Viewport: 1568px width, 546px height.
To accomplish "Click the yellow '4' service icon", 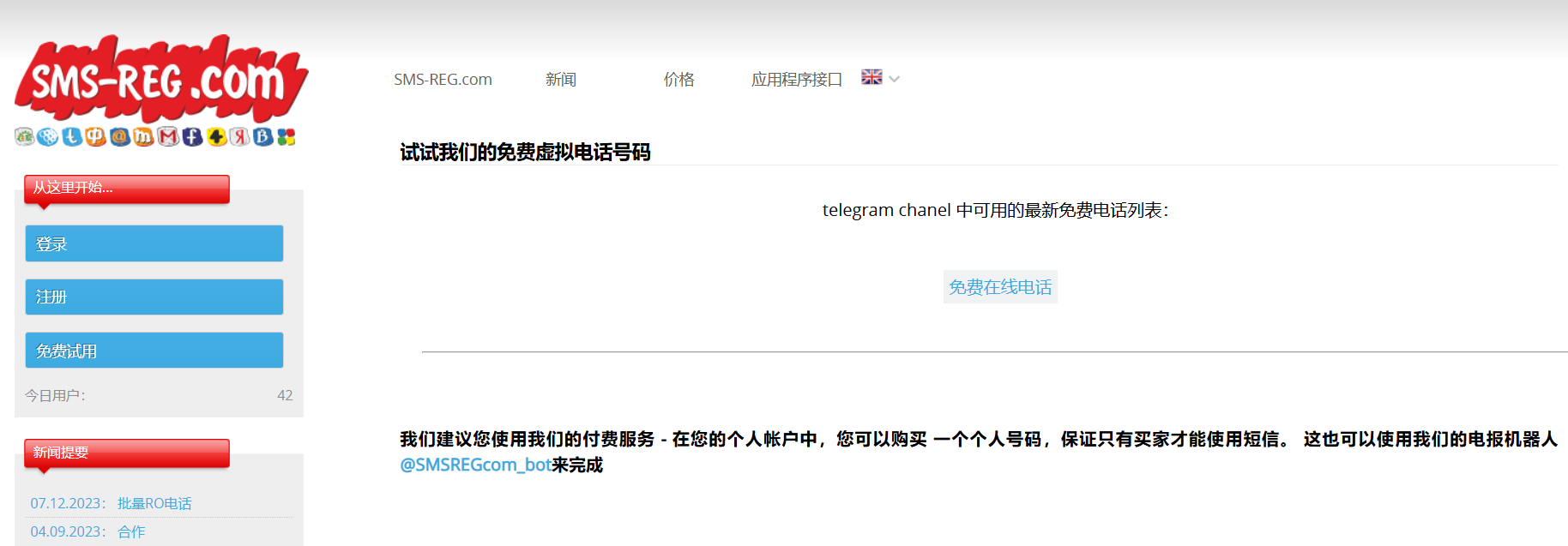I will coord(217,136).
